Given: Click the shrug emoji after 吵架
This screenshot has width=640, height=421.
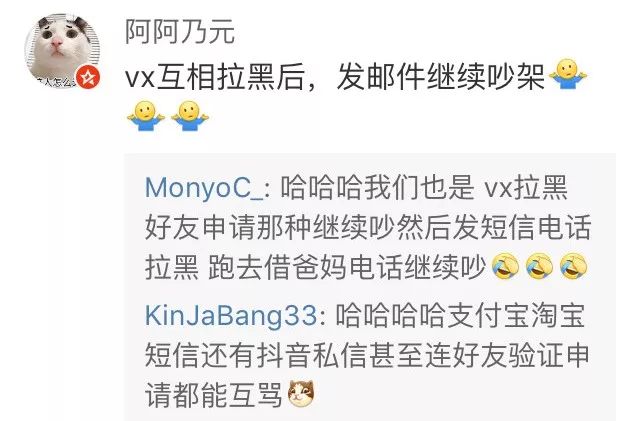Looking at the screenshot, I should click(568, 74).
